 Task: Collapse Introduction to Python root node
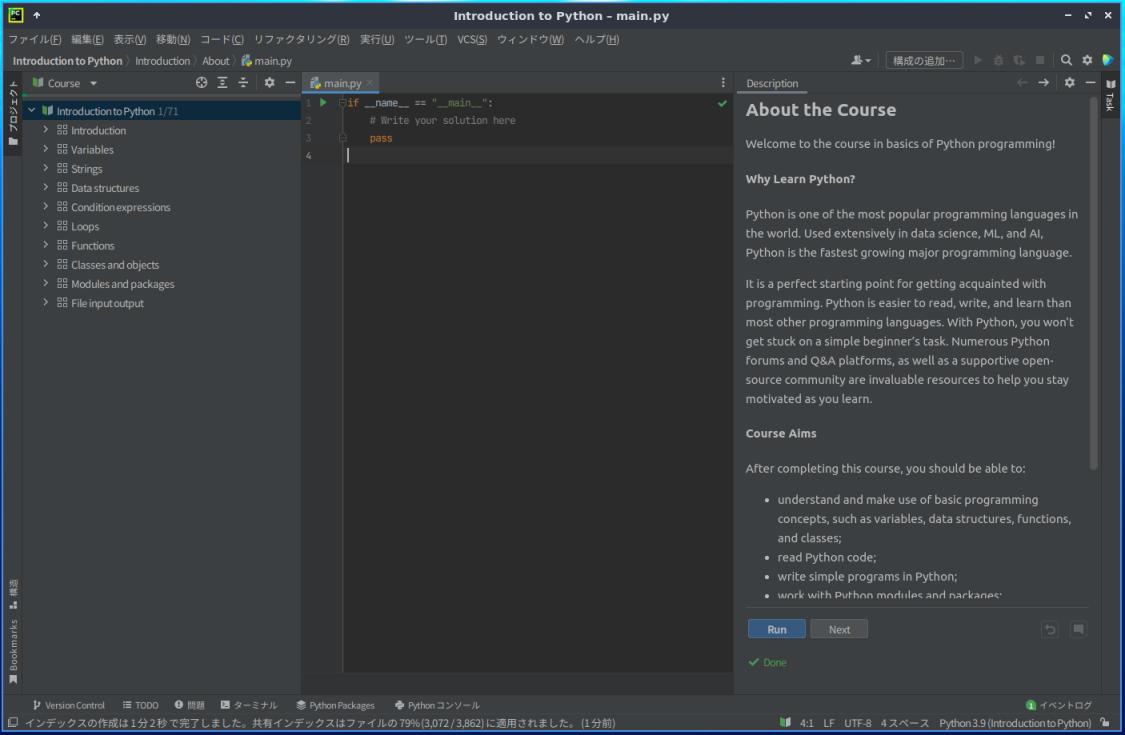tap(32, 111)
